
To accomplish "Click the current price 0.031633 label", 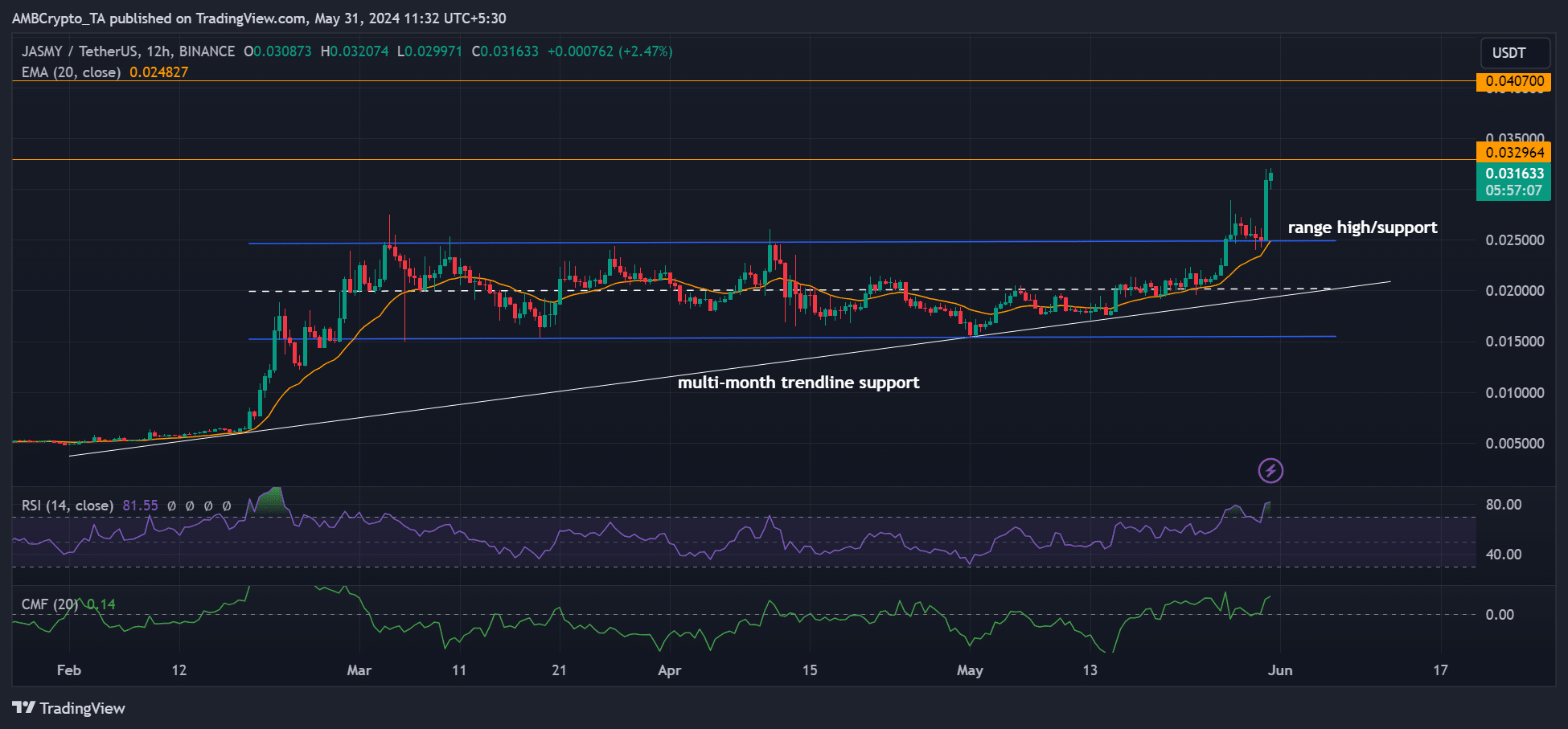I will (x=1513, y=173).
